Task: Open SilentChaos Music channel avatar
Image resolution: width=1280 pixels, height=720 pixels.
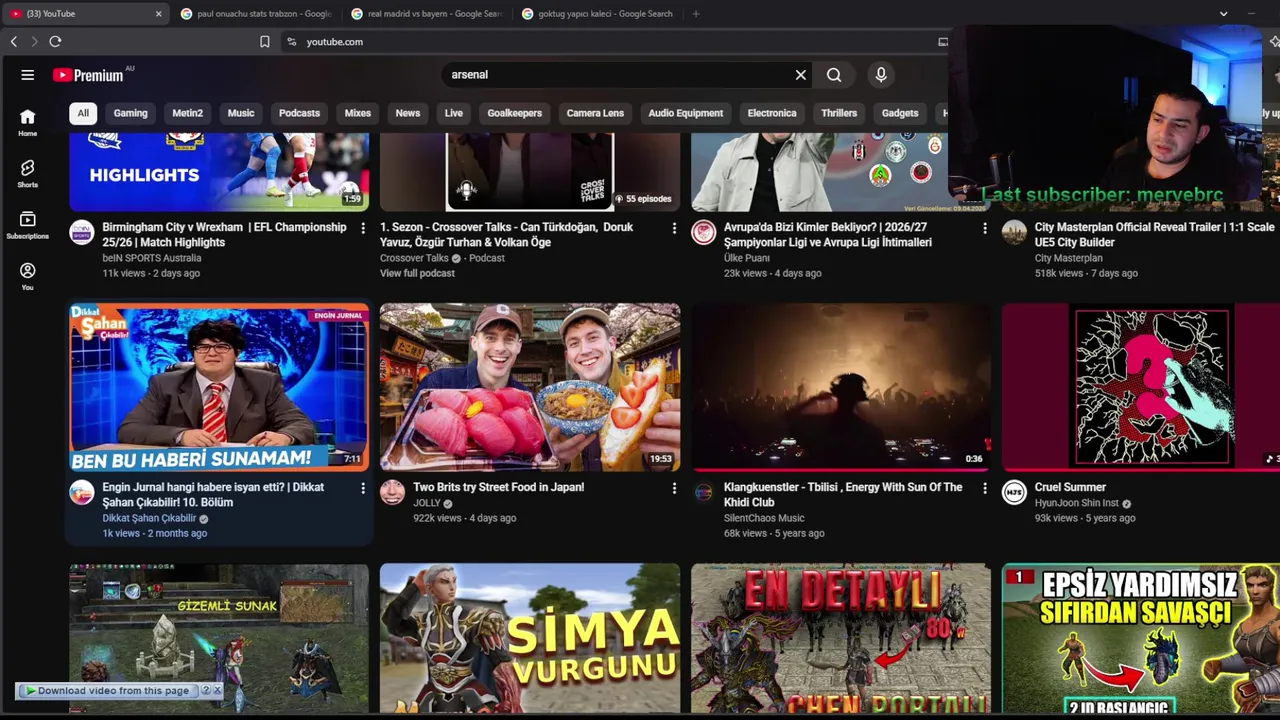Action: tap(704, 492)
